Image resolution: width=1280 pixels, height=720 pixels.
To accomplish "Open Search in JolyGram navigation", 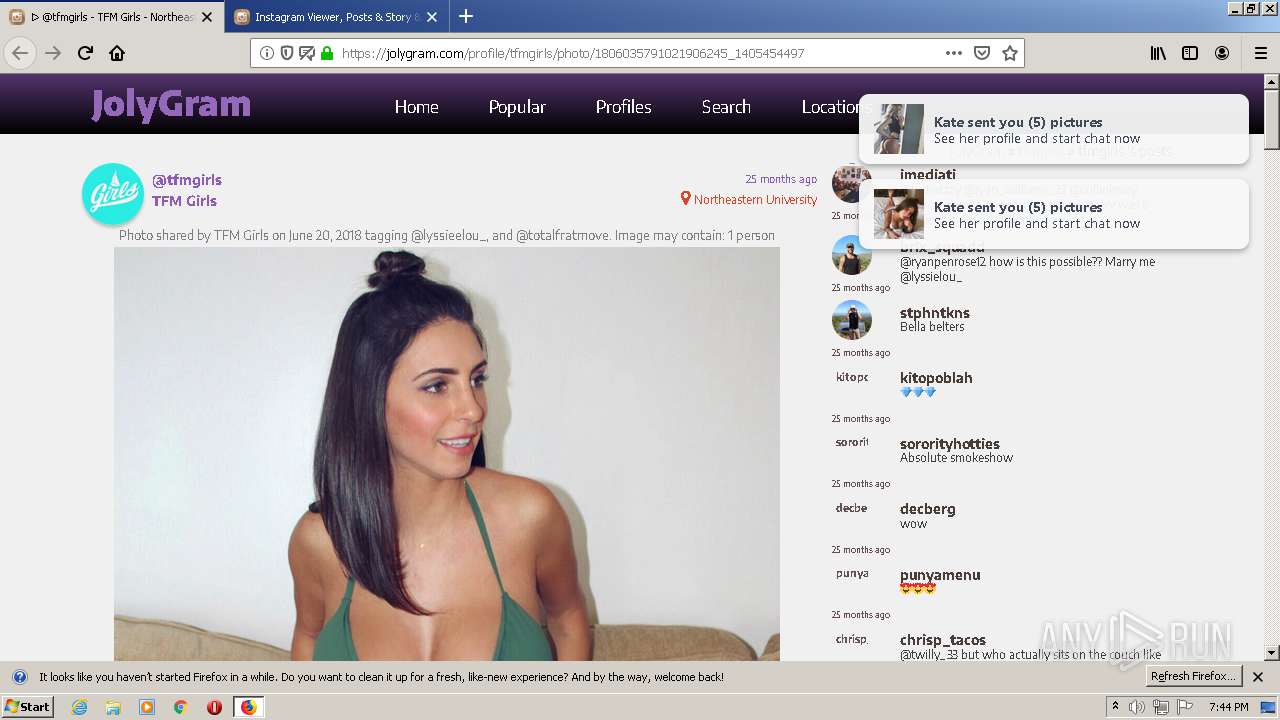I will 726,107.
